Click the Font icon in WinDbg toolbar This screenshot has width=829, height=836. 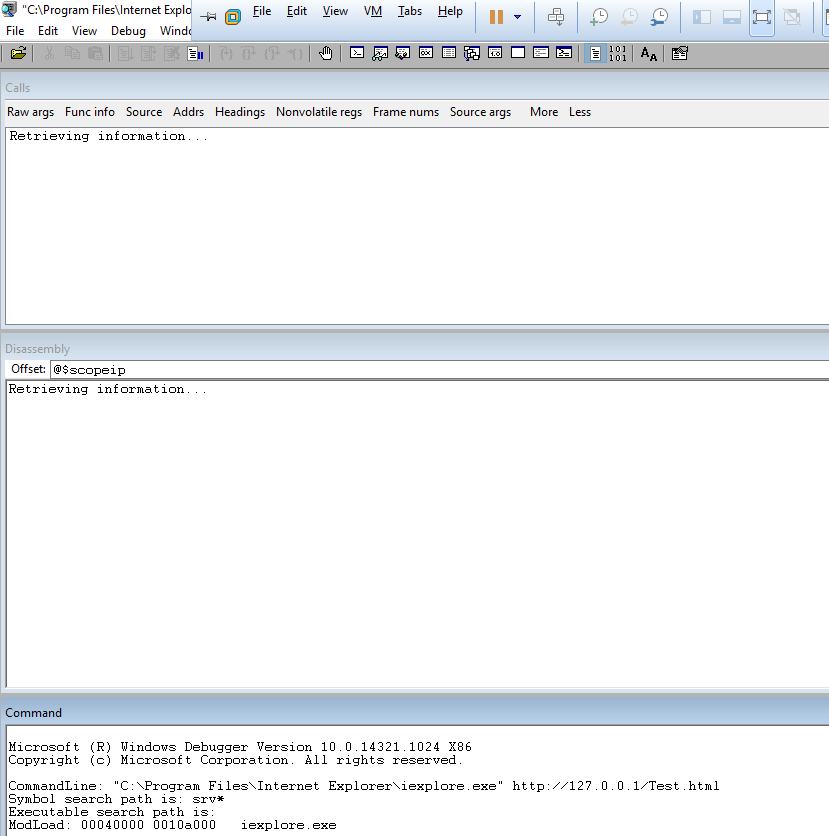648,53
